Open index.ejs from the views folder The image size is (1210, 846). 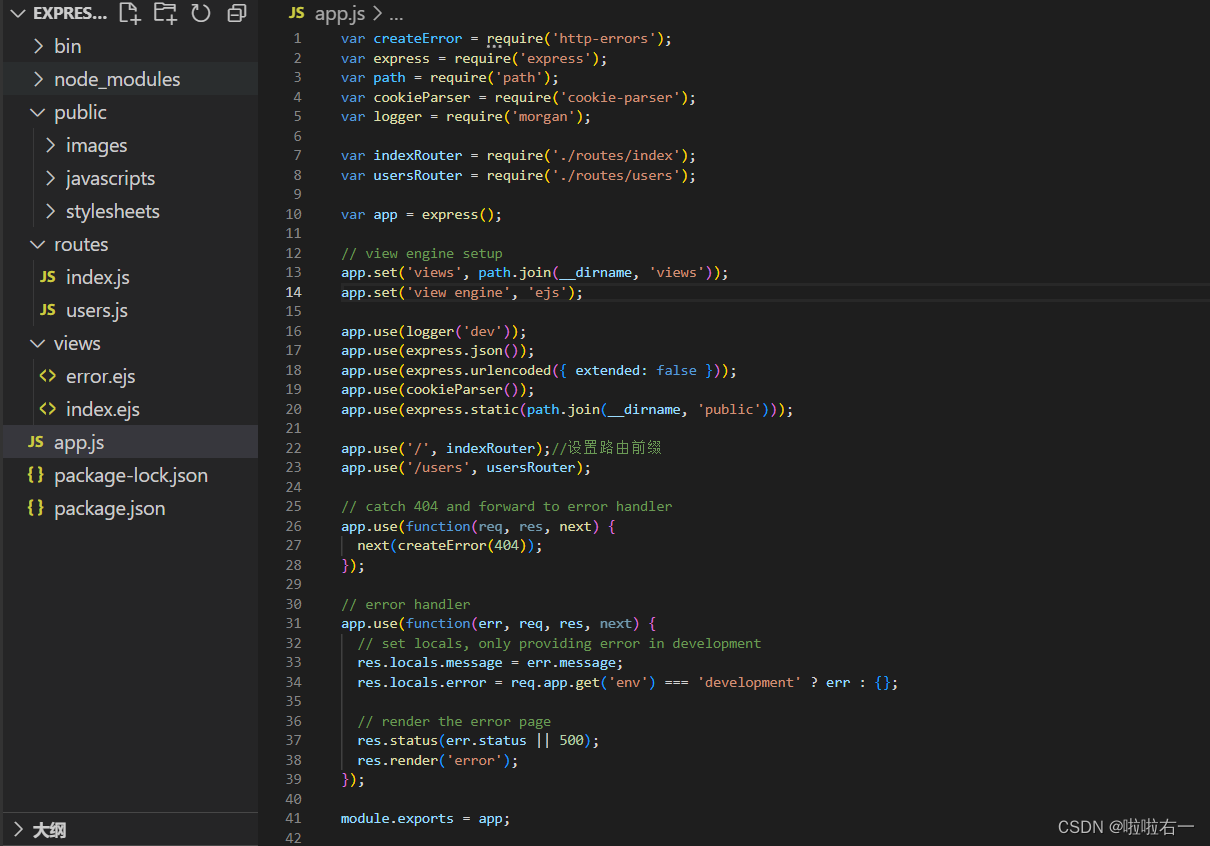pyautogui.click(x=102, y=409)
